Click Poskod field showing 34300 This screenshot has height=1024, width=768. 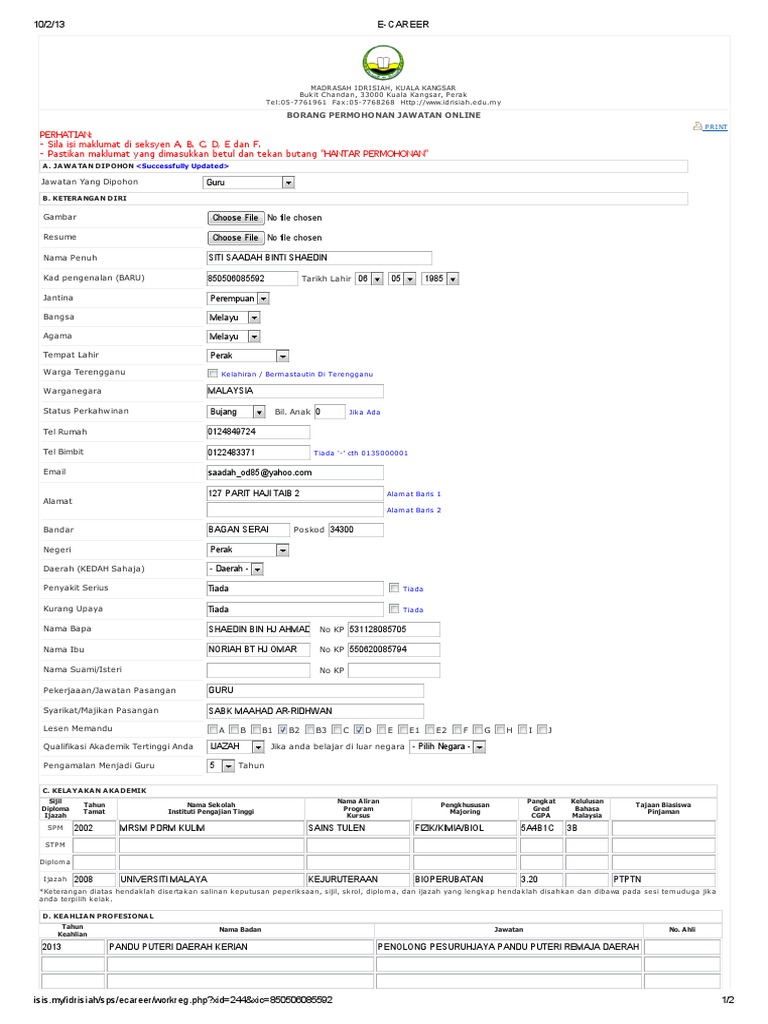355,530
